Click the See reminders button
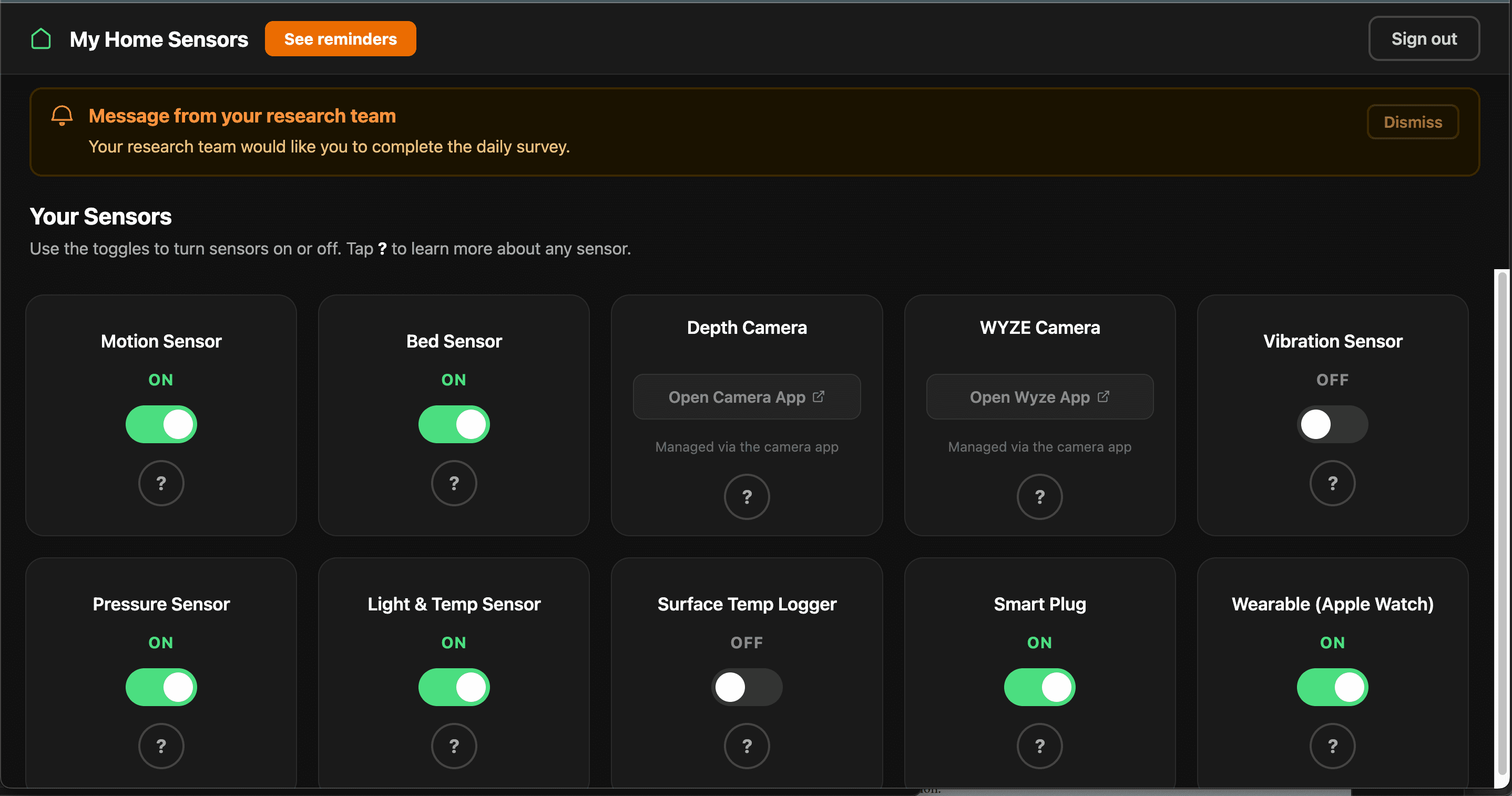This screenshot has height=796, width=1512. (341, 39)
